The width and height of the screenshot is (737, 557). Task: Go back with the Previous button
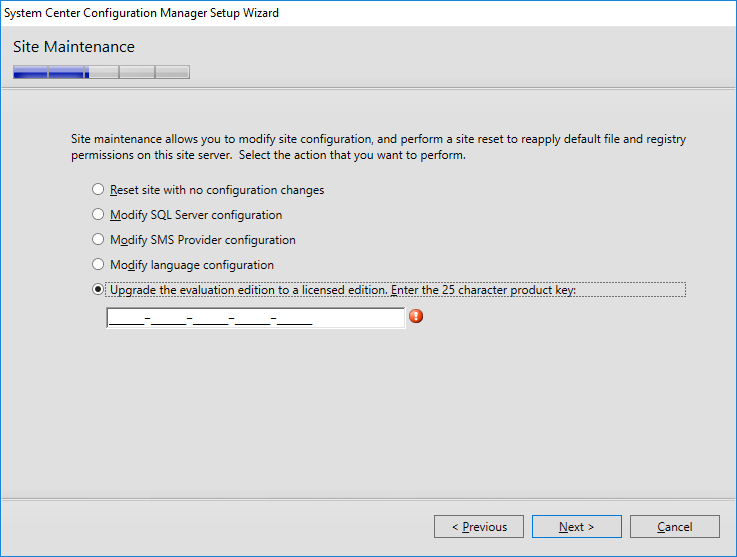click(x=479, y=526)
